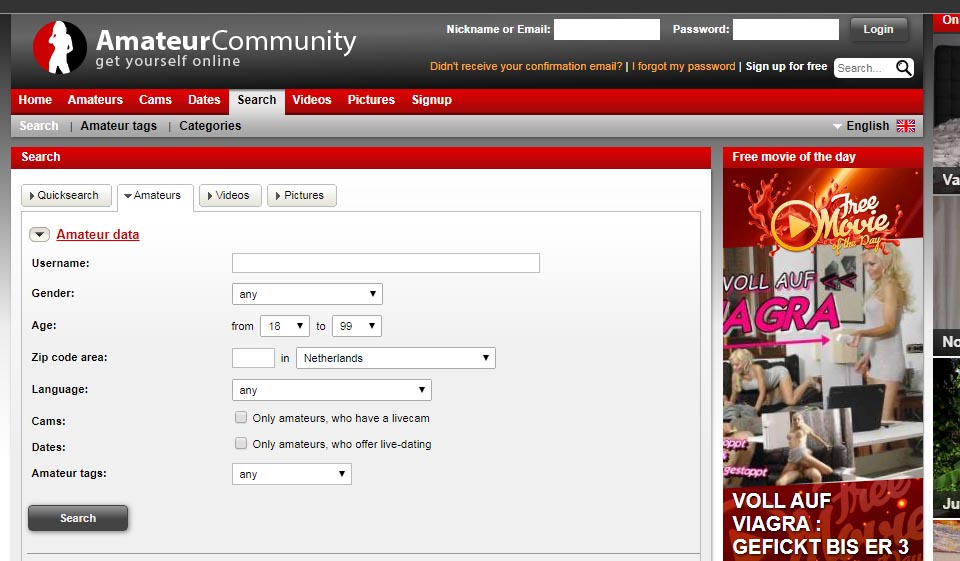Click into the Username field
960x561 pixels.
385,263
